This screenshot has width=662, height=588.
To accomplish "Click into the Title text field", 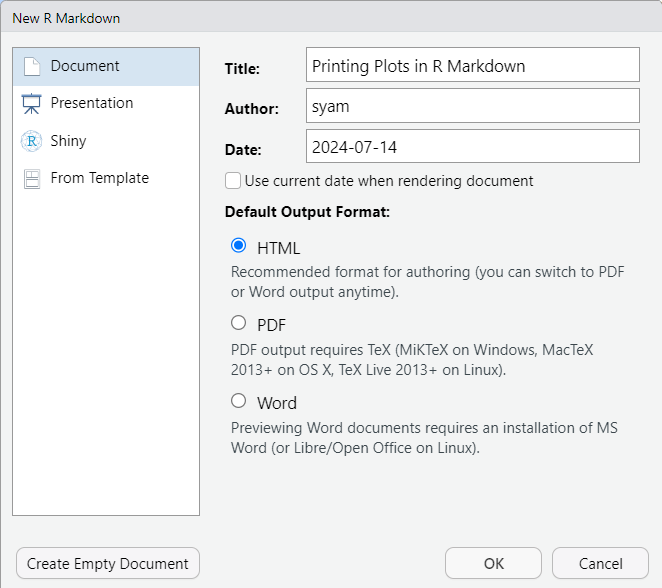I will pos(472,66).
